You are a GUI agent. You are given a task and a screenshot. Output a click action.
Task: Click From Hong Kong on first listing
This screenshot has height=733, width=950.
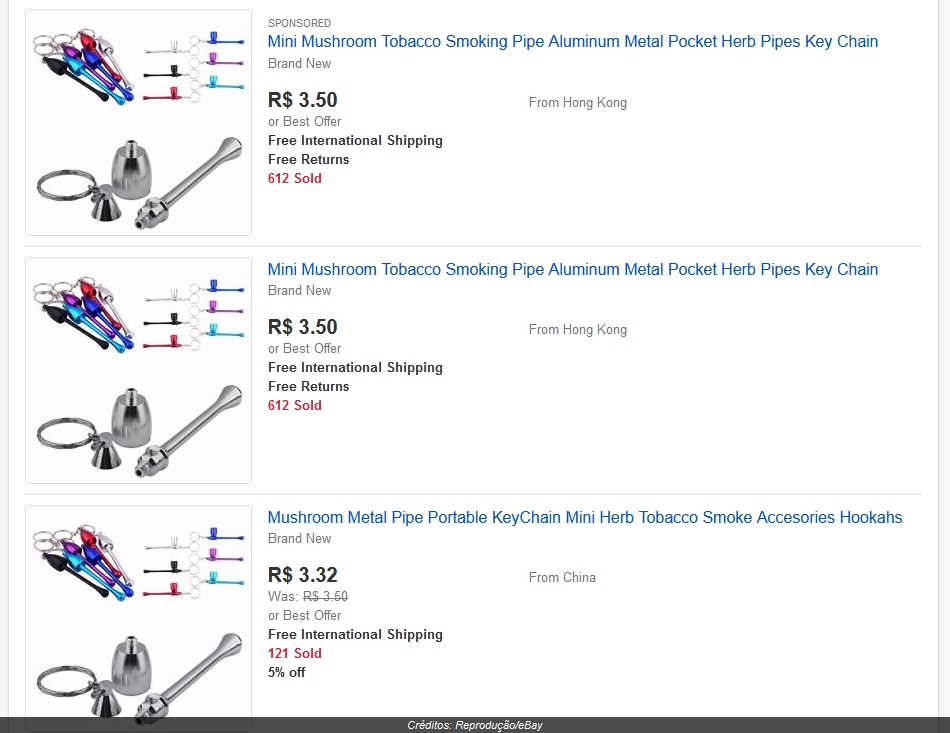pos(577,103)
